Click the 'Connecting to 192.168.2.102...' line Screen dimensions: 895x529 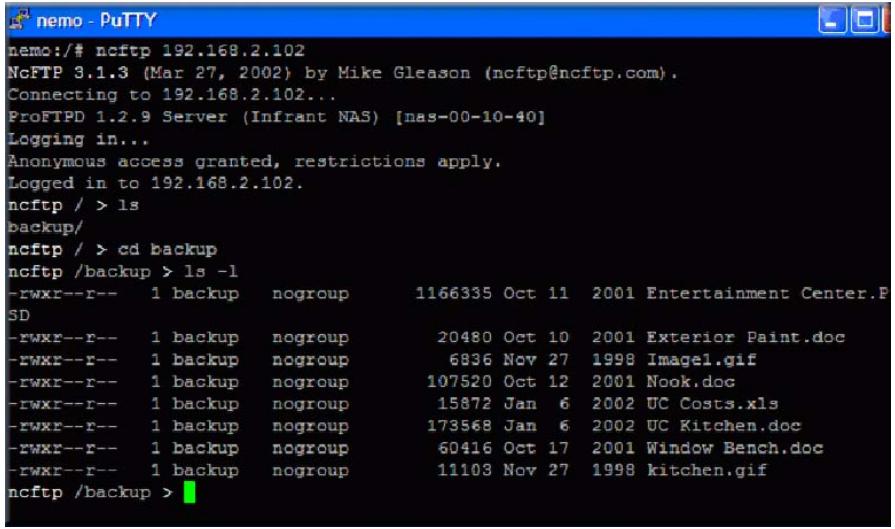[x=172, y=95]
